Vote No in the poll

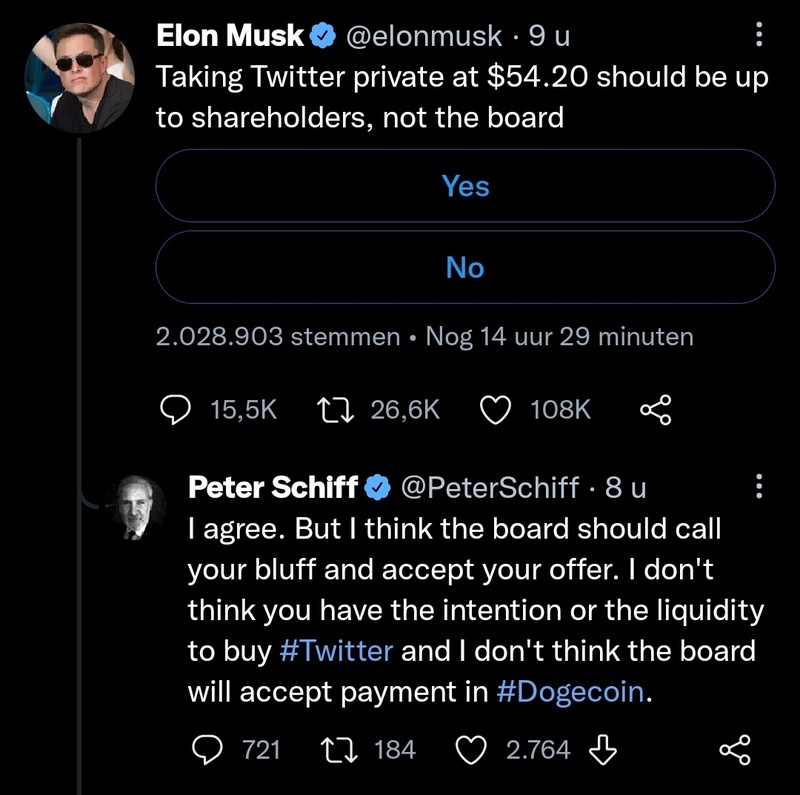(465, 268)
